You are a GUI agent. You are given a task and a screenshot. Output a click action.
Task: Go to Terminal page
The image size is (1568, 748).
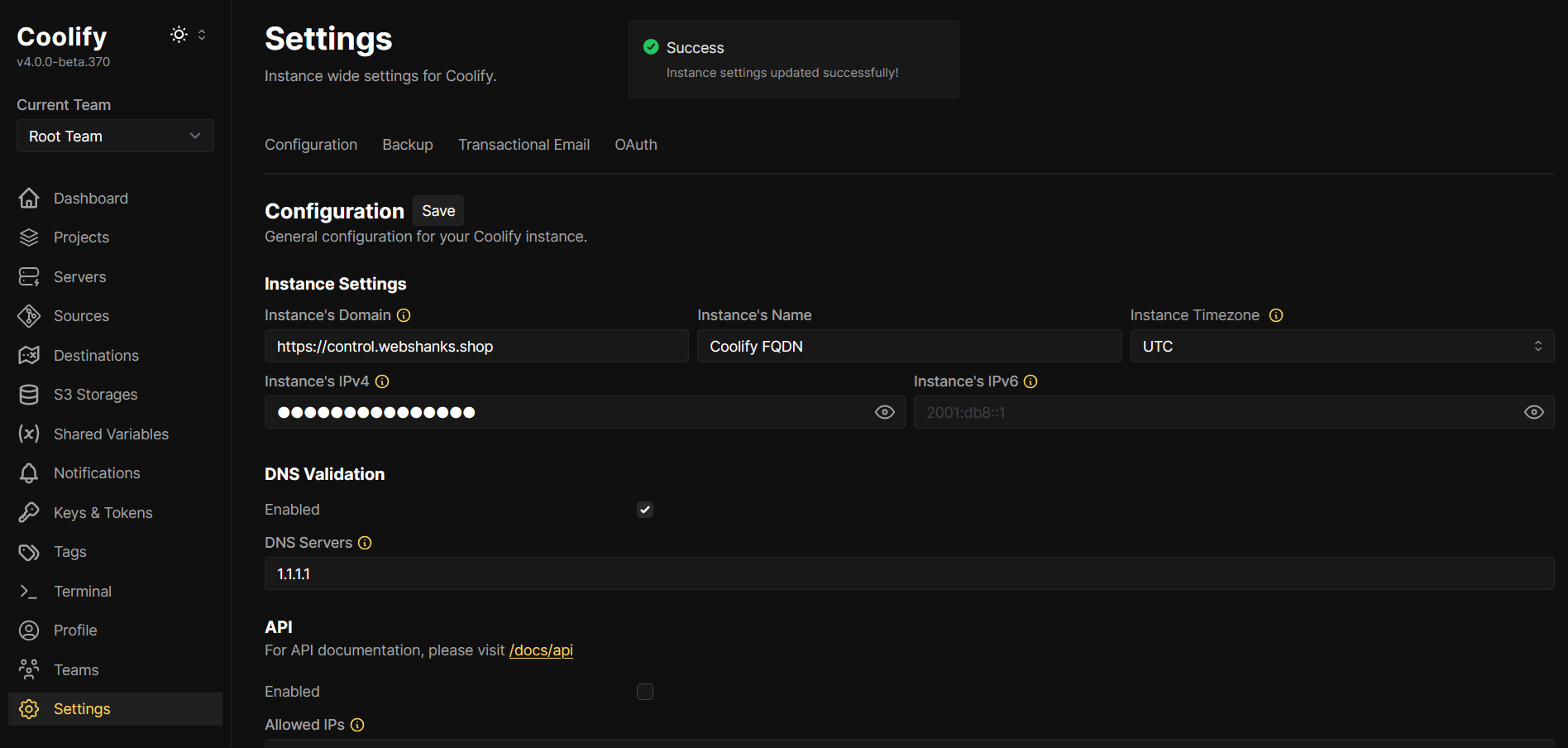(x=115, y=592)
